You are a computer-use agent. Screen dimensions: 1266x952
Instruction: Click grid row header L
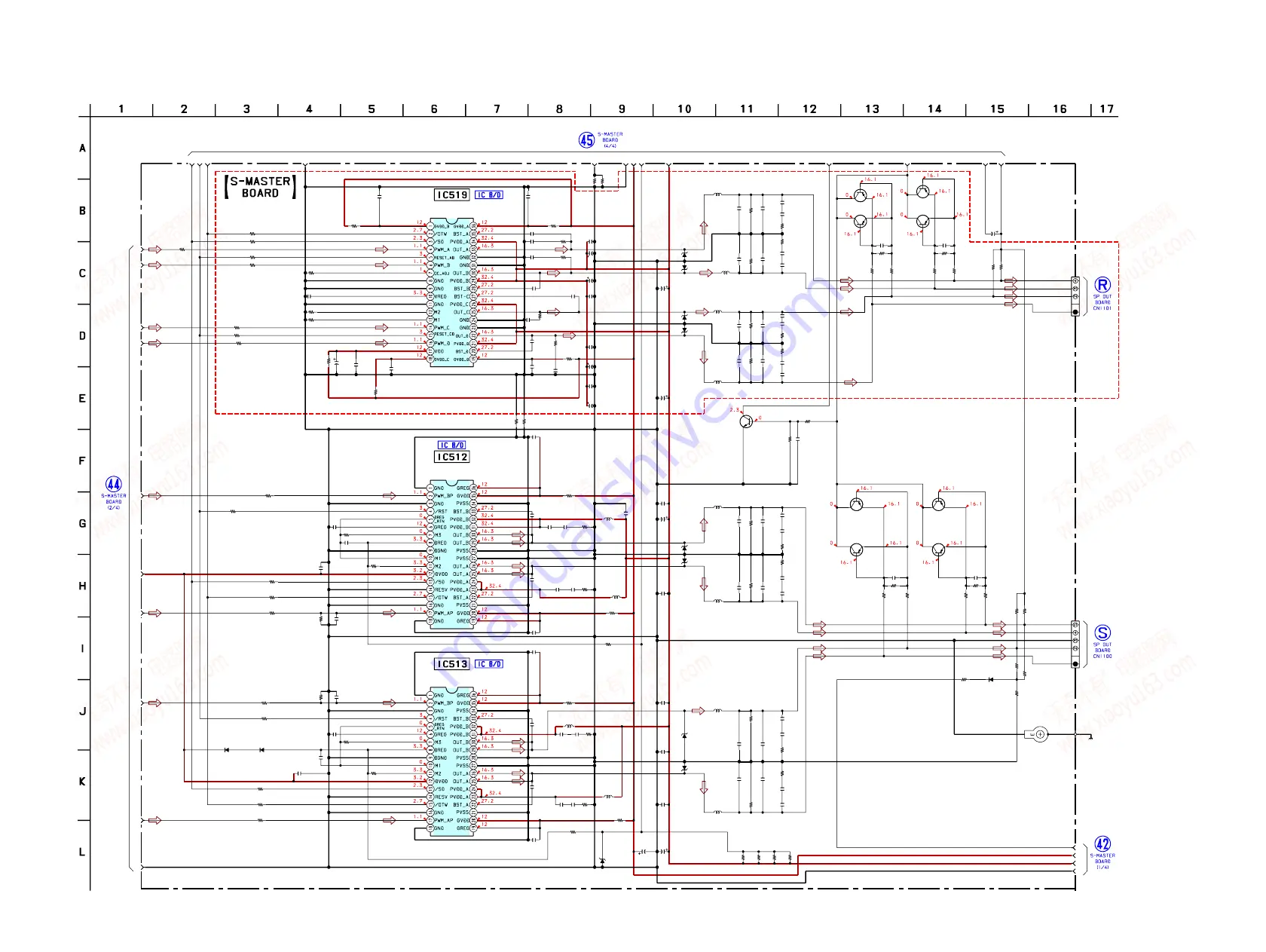pyautogui.click(x=83, y=853)
